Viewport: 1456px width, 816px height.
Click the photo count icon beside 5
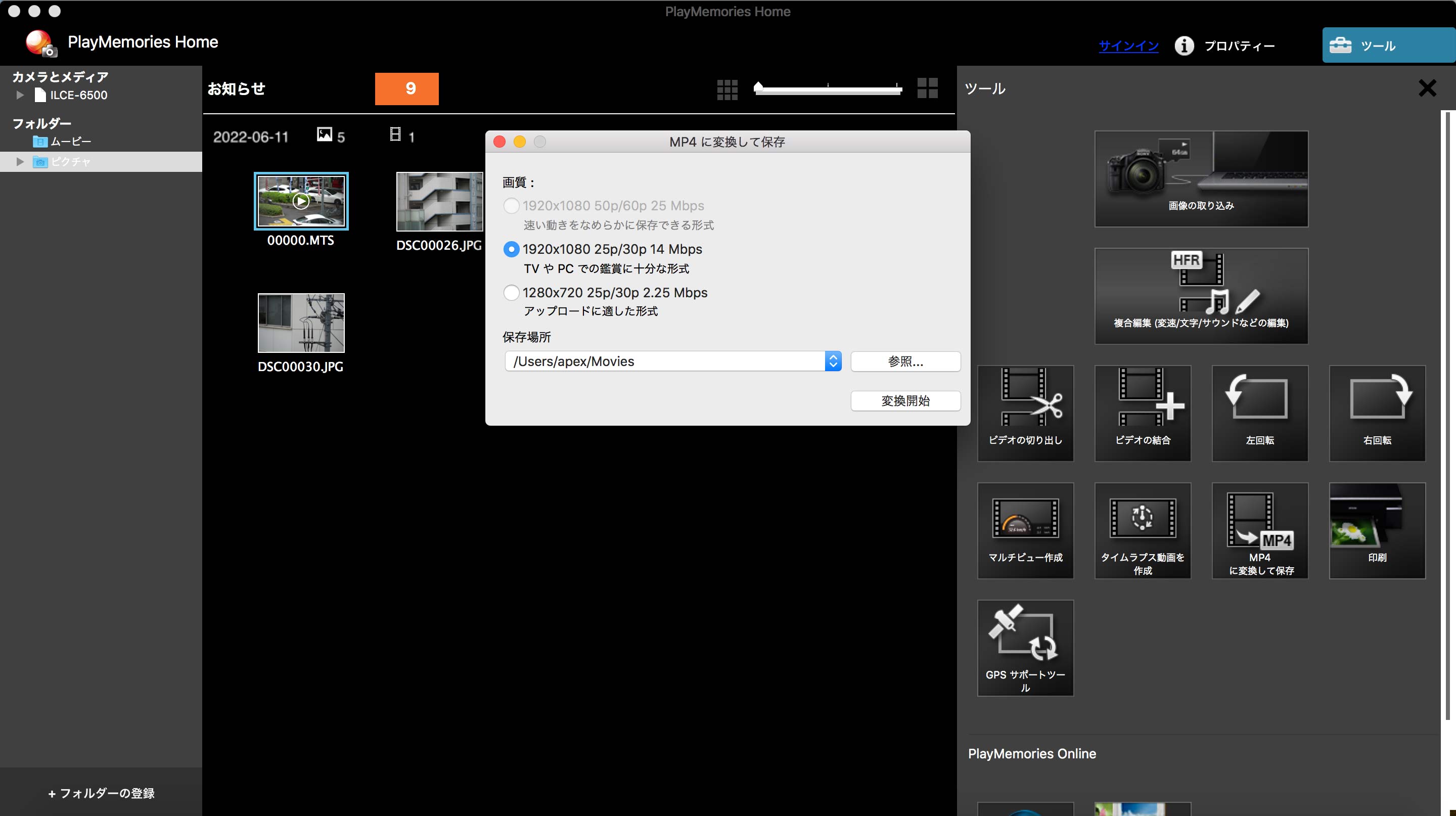(325, 134)
